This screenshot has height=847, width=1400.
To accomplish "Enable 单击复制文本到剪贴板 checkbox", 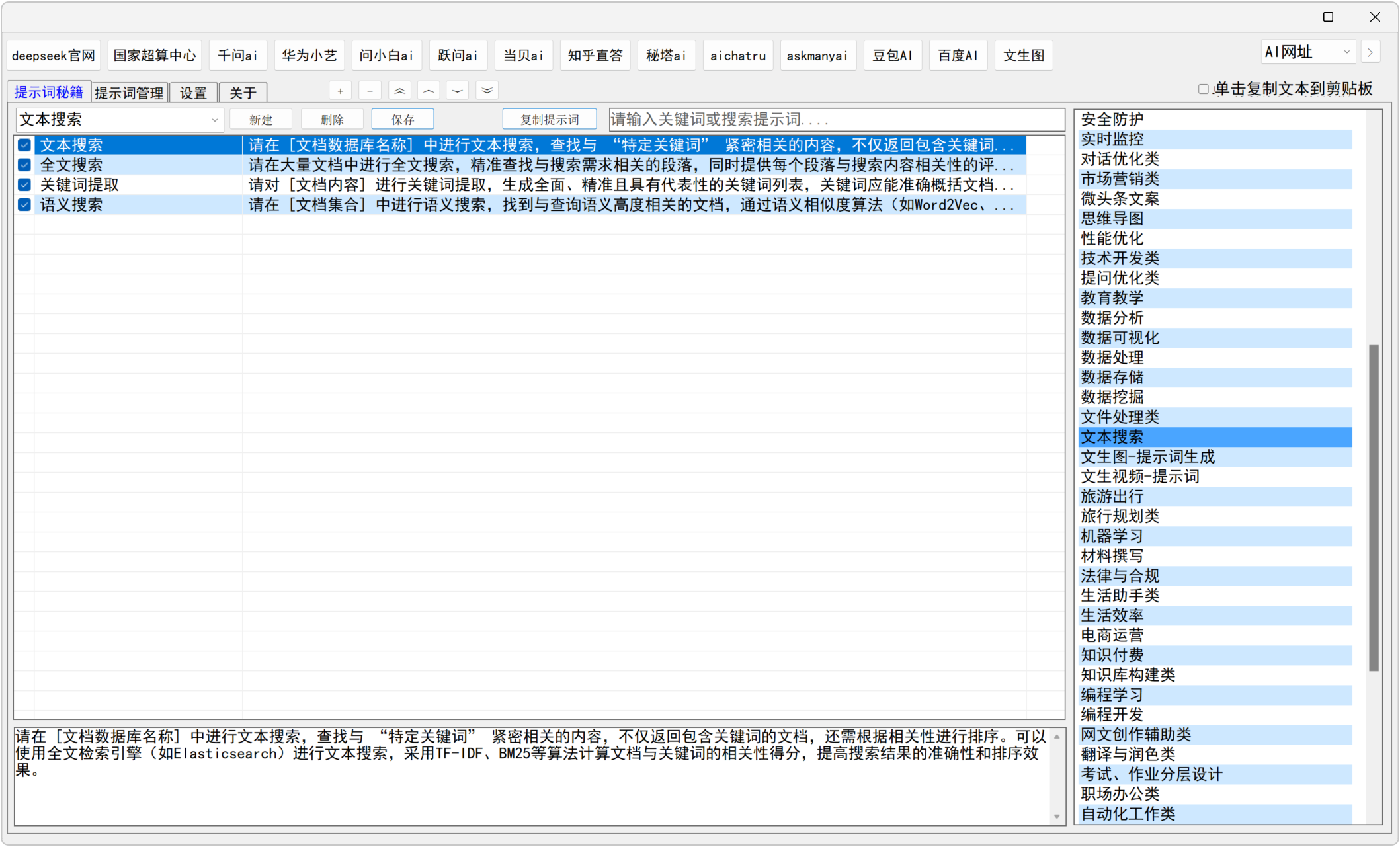I will coord(1204,89).
